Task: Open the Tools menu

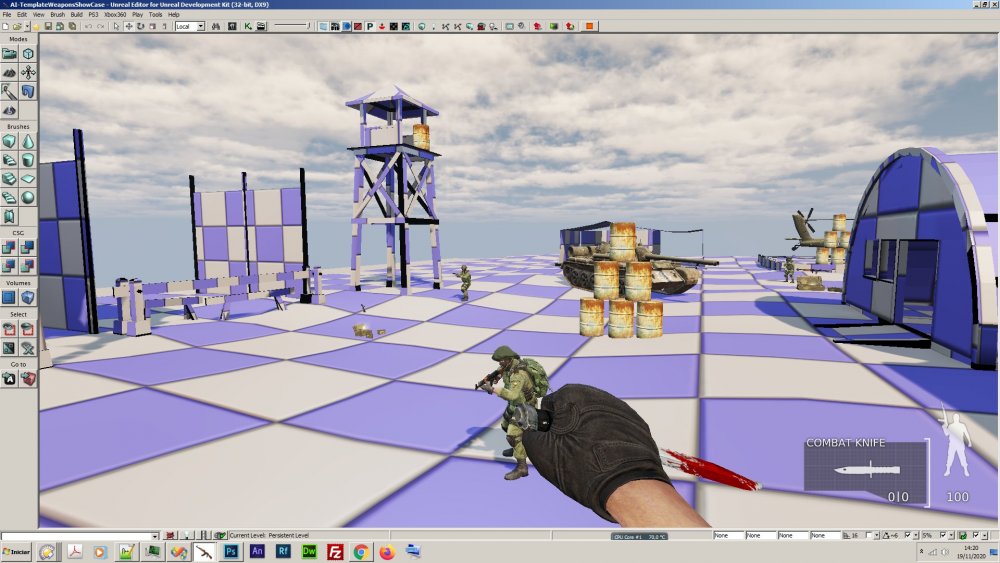Action: pos(155,14)
